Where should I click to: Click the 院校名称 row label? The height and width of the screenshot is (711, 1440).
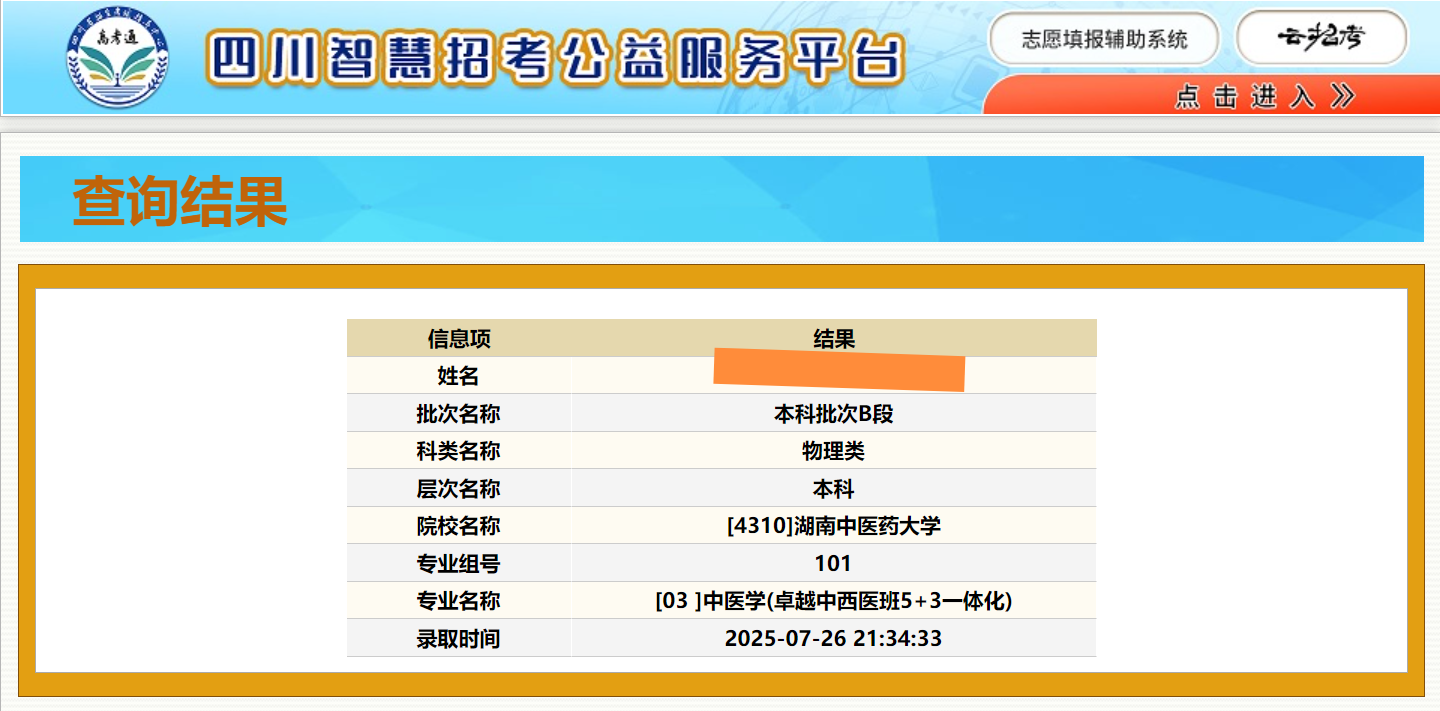point(459,526)
